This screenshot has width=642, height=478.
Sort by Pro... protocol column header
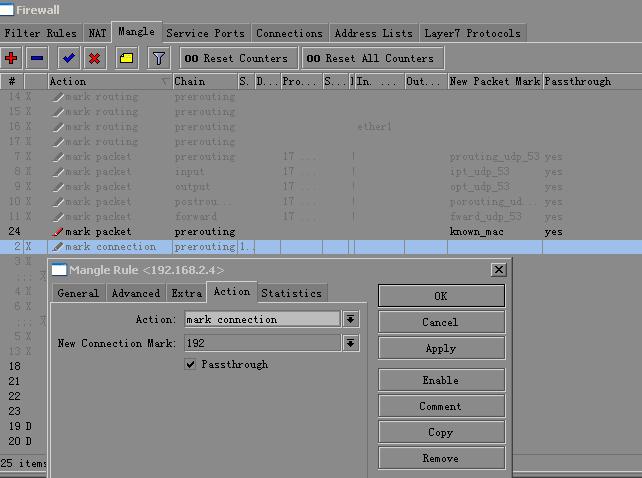(x=301, y=82)
